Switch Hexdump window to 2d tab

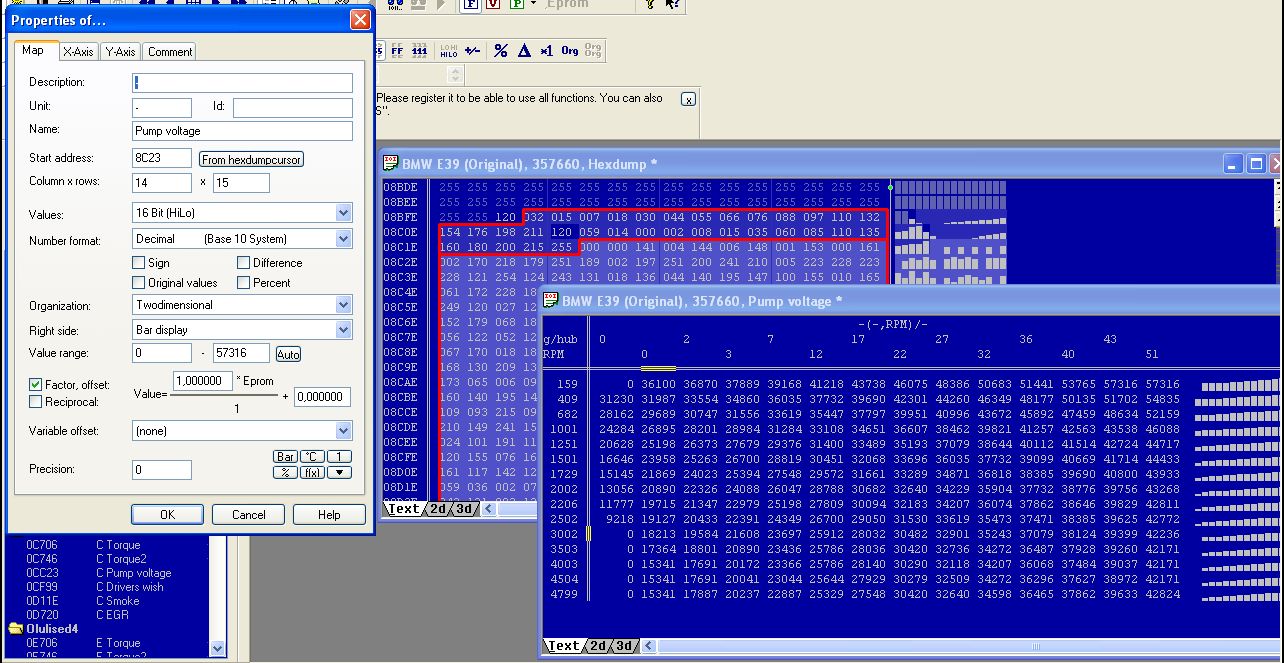[438, 509]
